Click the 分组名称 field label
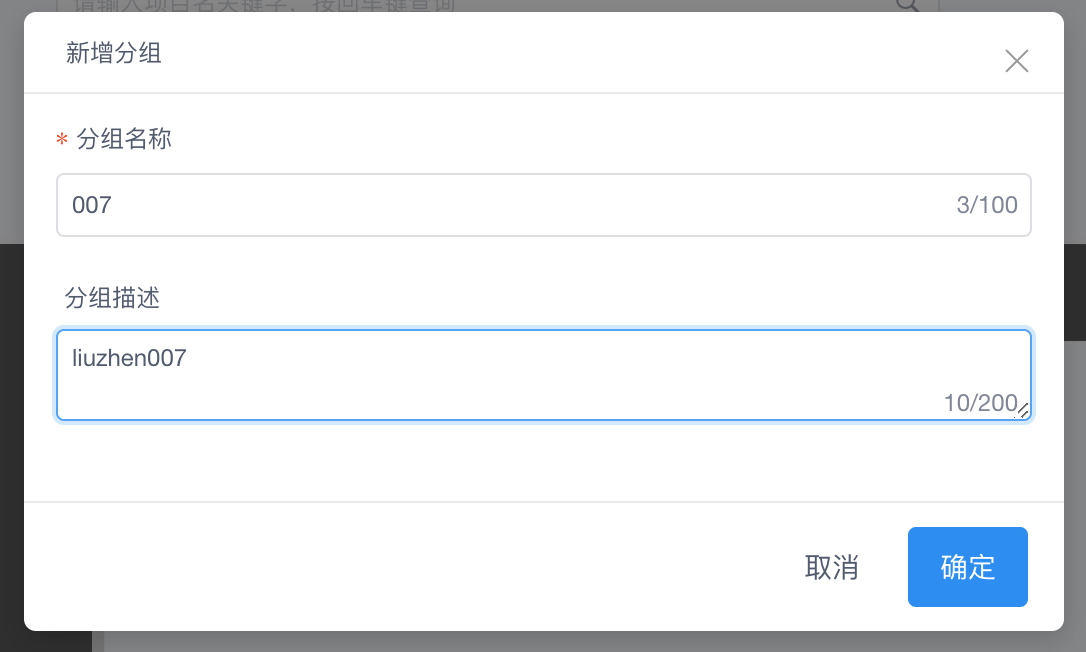Image resolution: width=1086 pixels, height=652 pixels. tap(124, 139)
